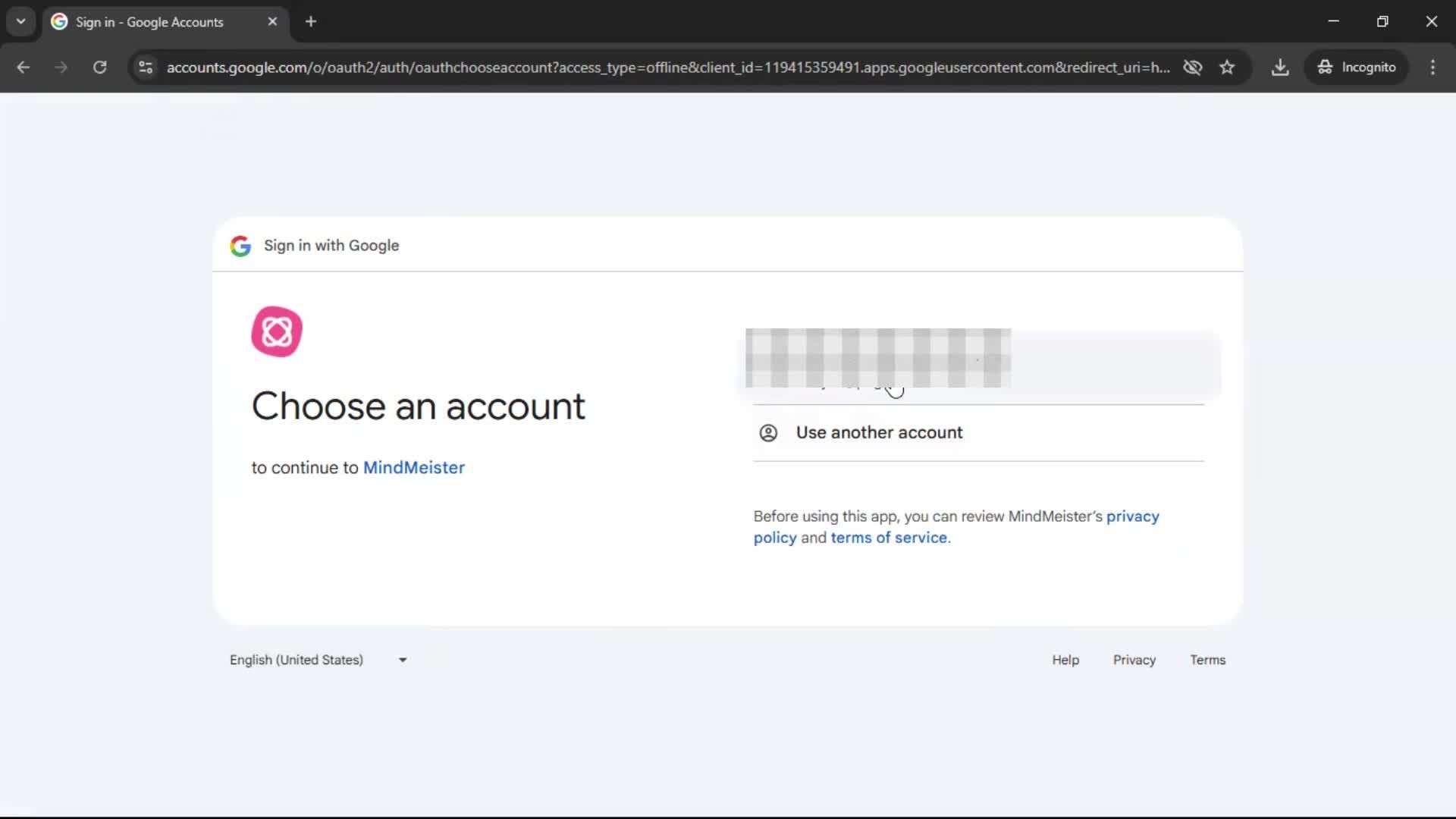Open a new tab with plus button
The image size is (1456, 819).
tap(311, 22)
